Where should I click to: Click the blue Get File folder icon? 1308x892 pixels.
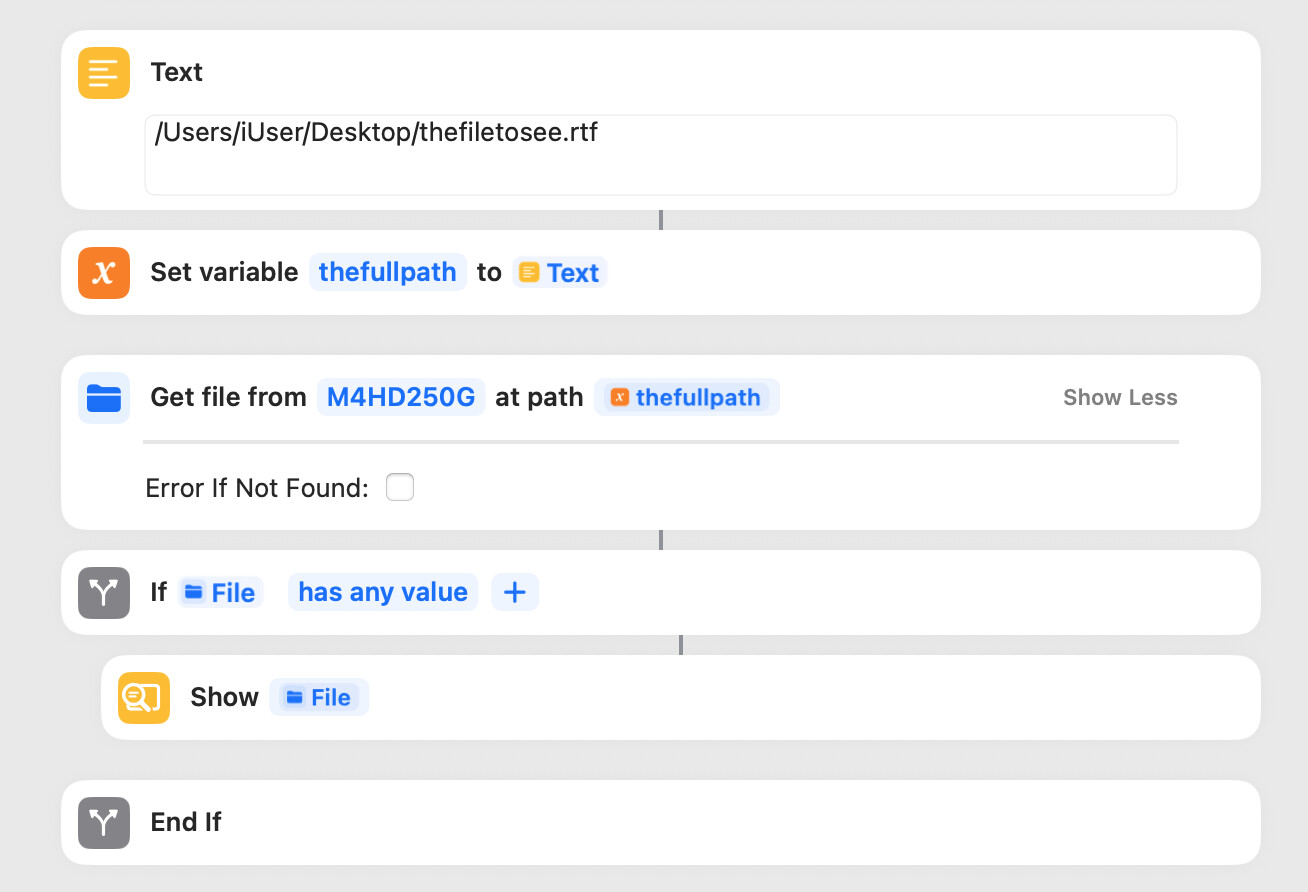[x=104, y=398]
